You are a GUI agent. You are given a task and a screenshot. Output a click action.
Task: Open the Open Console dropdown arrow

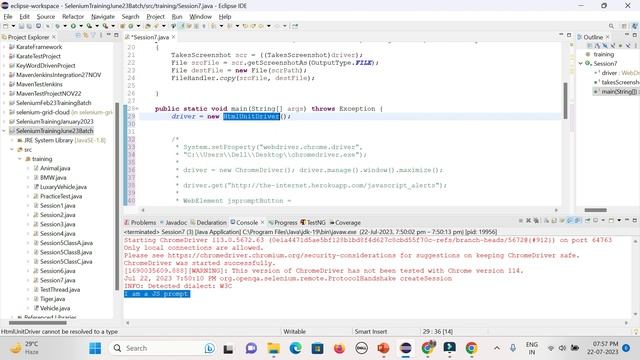(619, 220)
